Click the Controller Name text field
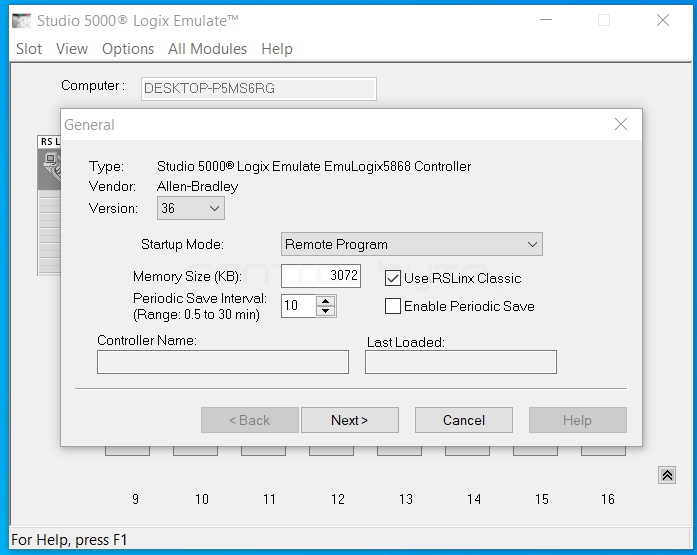Viewport: 697px width, 555px height. (x=223, y=362)
